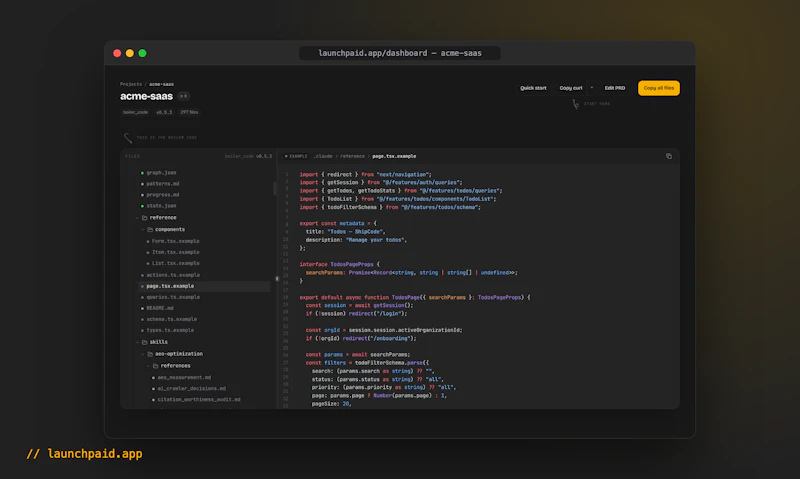Viewport: 800px width, 479px height.
Task: Go to the Projects breadcrumb link
Action: pyautogui.click(x=131, y=84)
